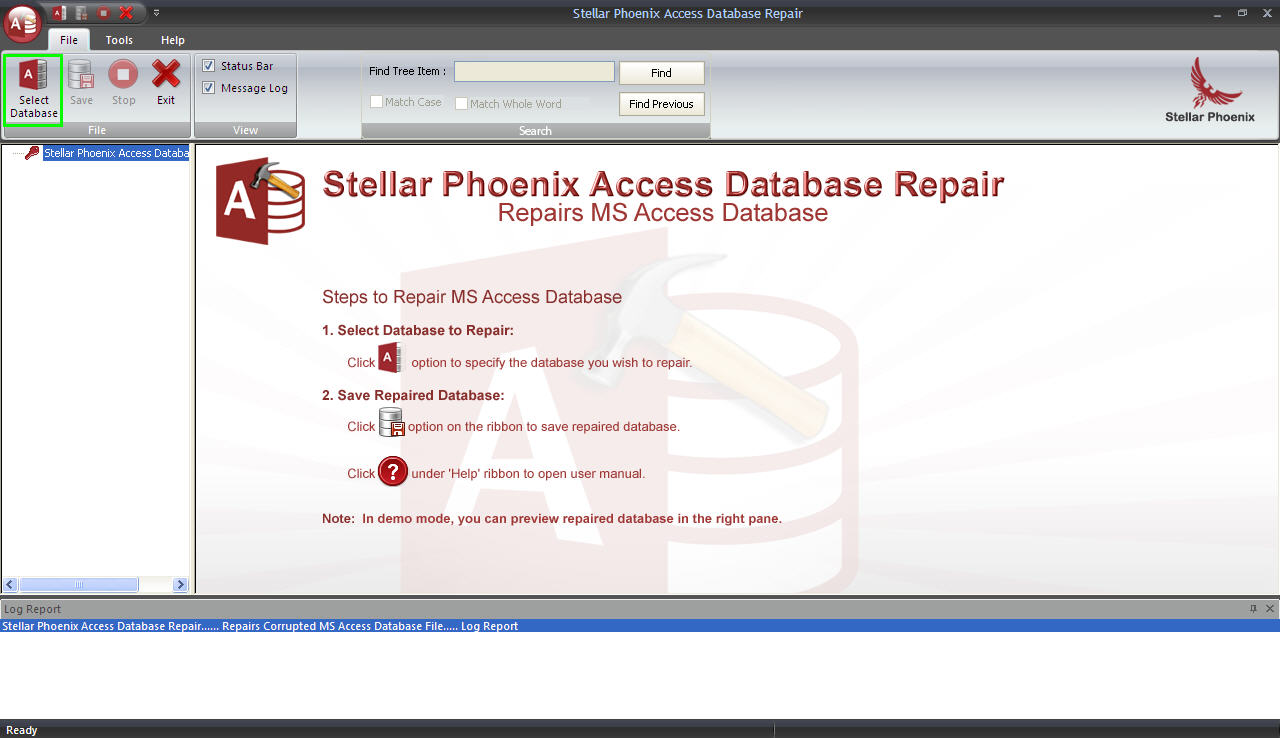The width and height of the screenshot is (1280, 738).
Task: Open the quick access toolbar customize dropdown
Action: (156, 13)
